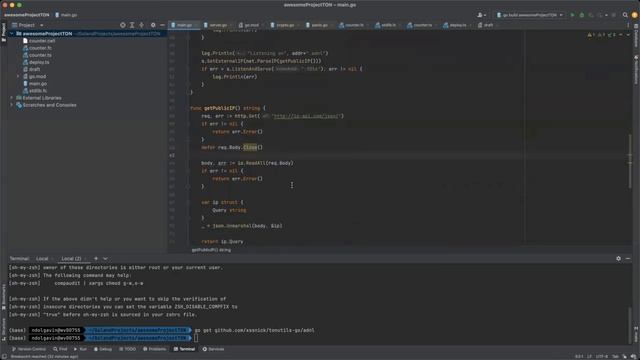This screenshot has height=360, width=640.
Task: Click the Select Opened File target icon
Action: click(x=122, y=25)
